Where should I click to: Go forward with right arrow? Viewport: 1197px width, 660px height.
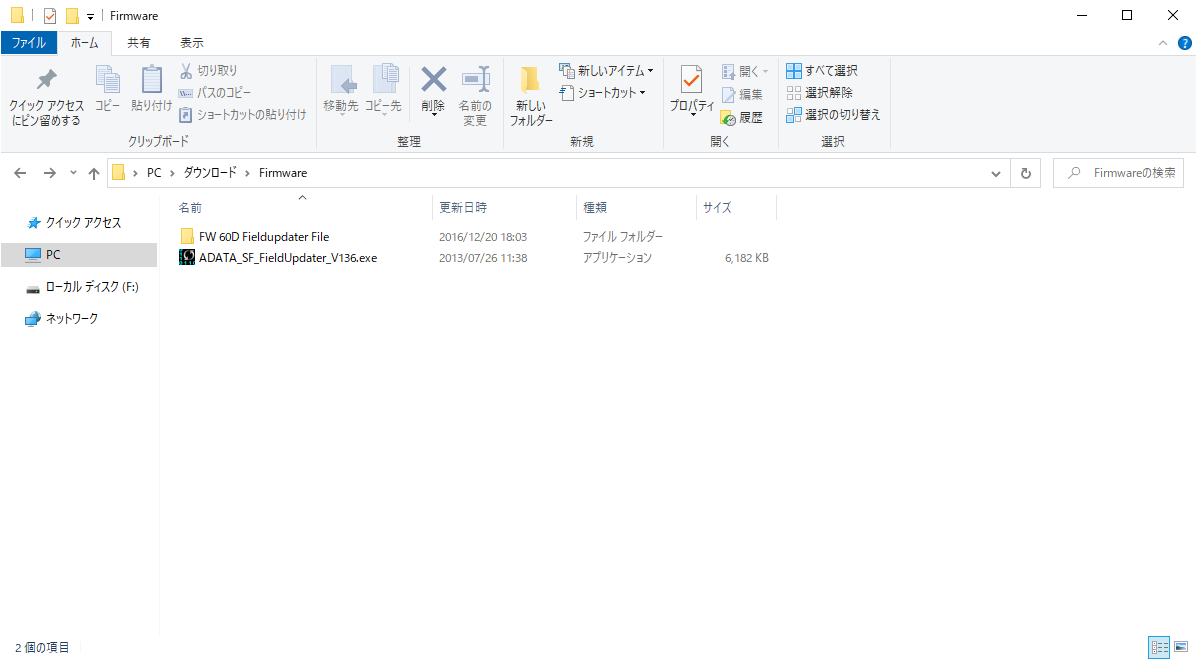tap(50, 173)
